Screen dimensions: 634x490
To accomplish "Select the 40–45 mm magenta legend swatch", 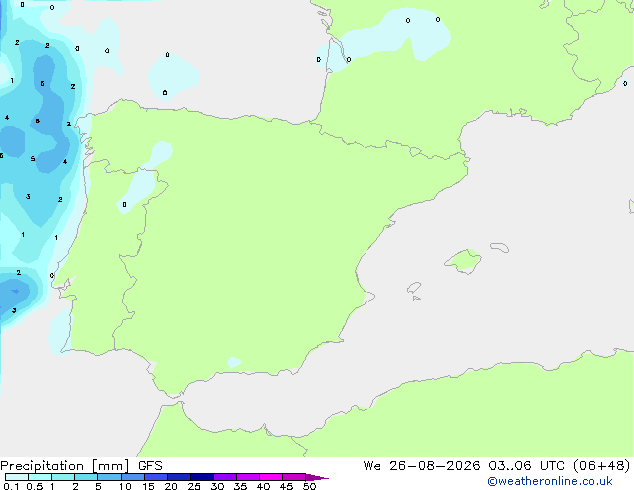I will tap(271, 477).
